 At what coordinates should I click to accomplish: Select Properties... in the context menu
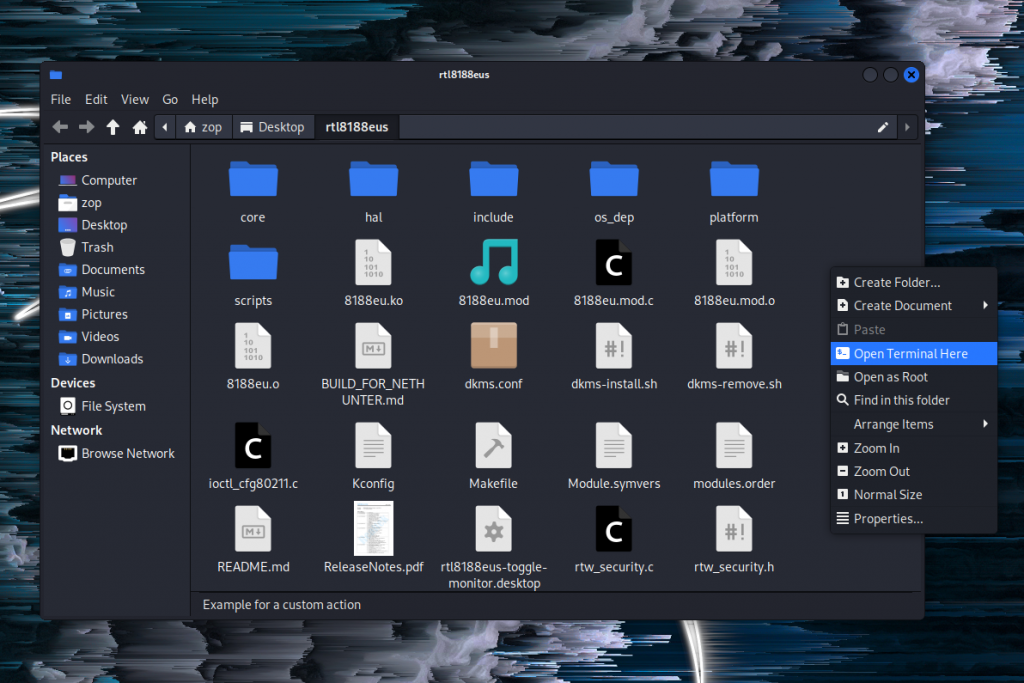click(x=888, y=518)
